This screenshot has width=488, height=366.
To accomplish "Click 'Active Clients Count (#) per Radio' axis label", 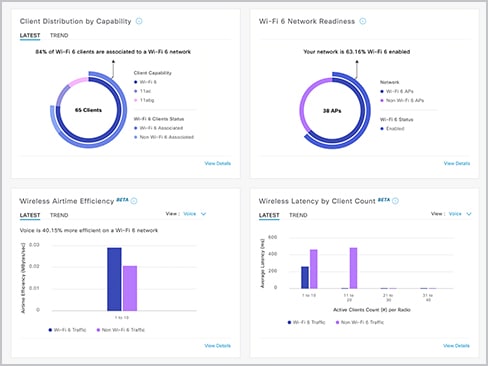I will [372, 310].
